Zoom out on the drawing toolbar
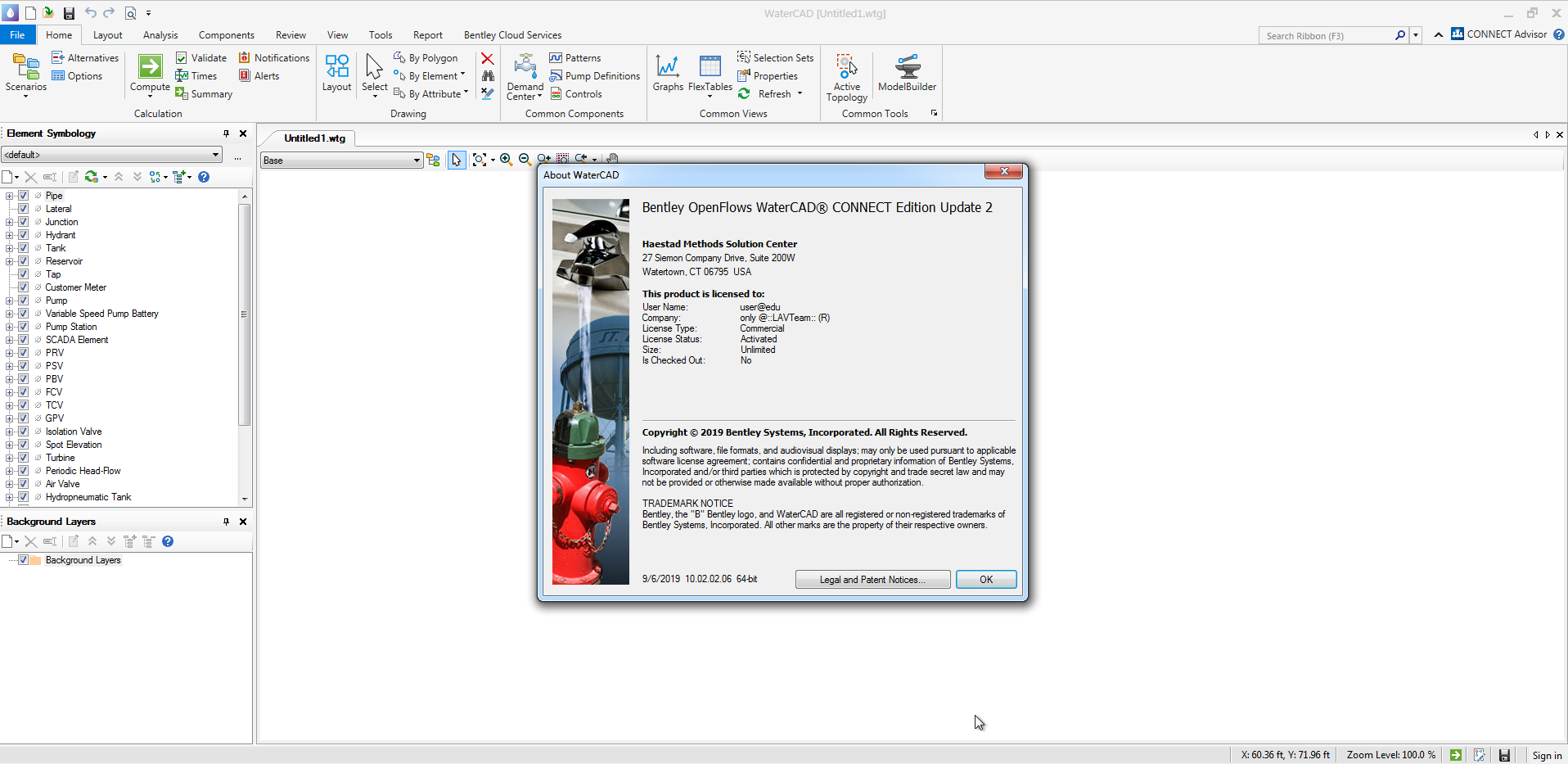This screenshot has height=764, width=1568. tap(525, 160)
